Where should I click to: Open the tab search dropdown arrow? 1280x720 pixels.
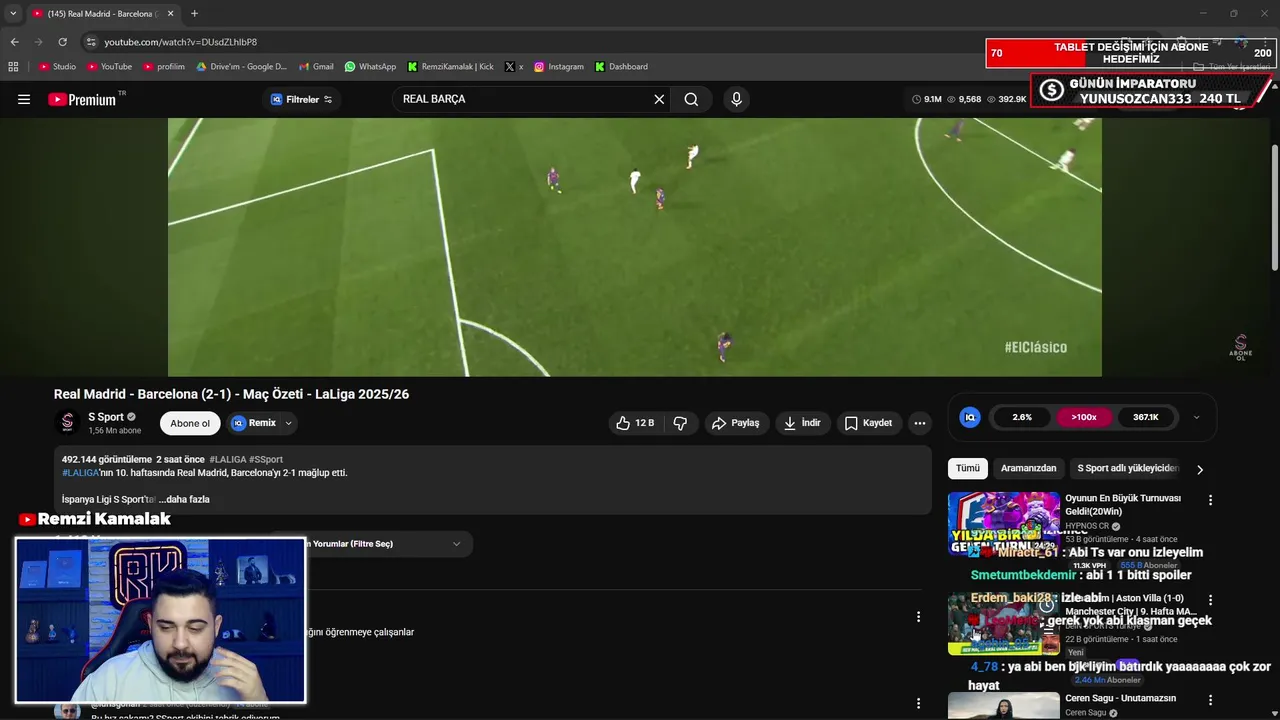point(13,14)
